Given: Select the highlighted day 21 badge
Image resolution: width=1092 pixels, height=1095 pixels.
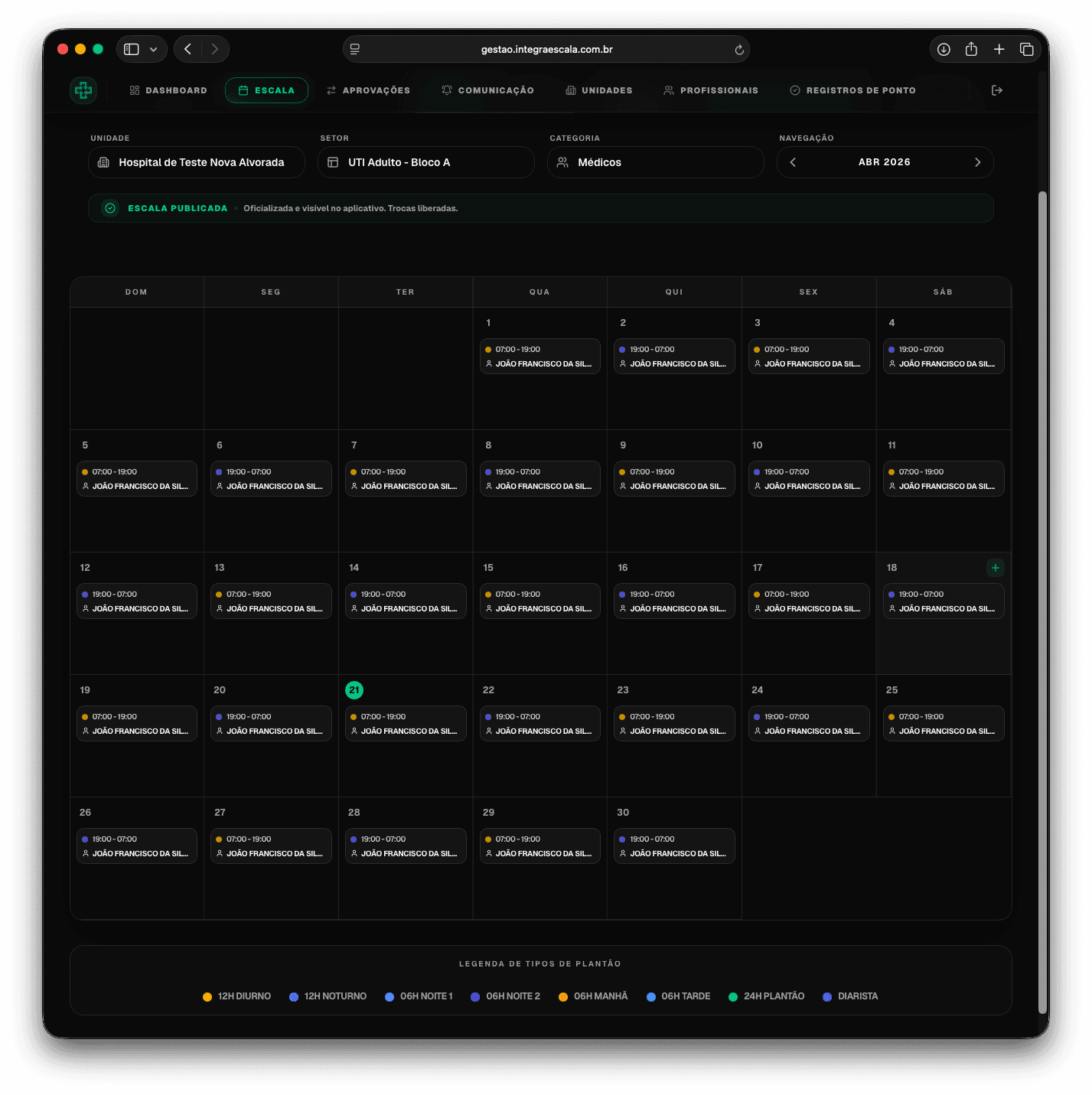Looking at the screenshot, I should click(x=354, y=689).
